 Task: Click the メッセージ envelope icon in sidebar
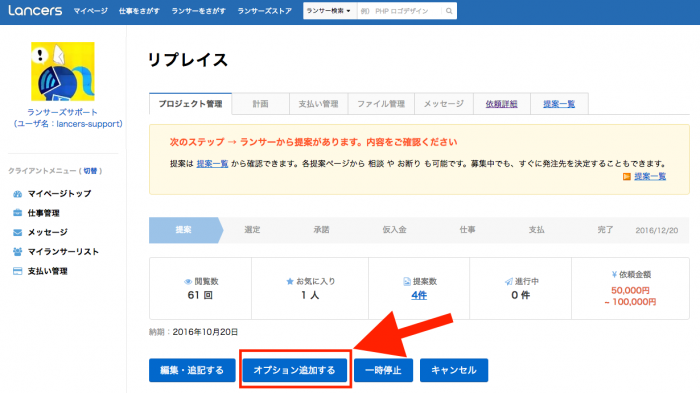[x=17, y=232]
